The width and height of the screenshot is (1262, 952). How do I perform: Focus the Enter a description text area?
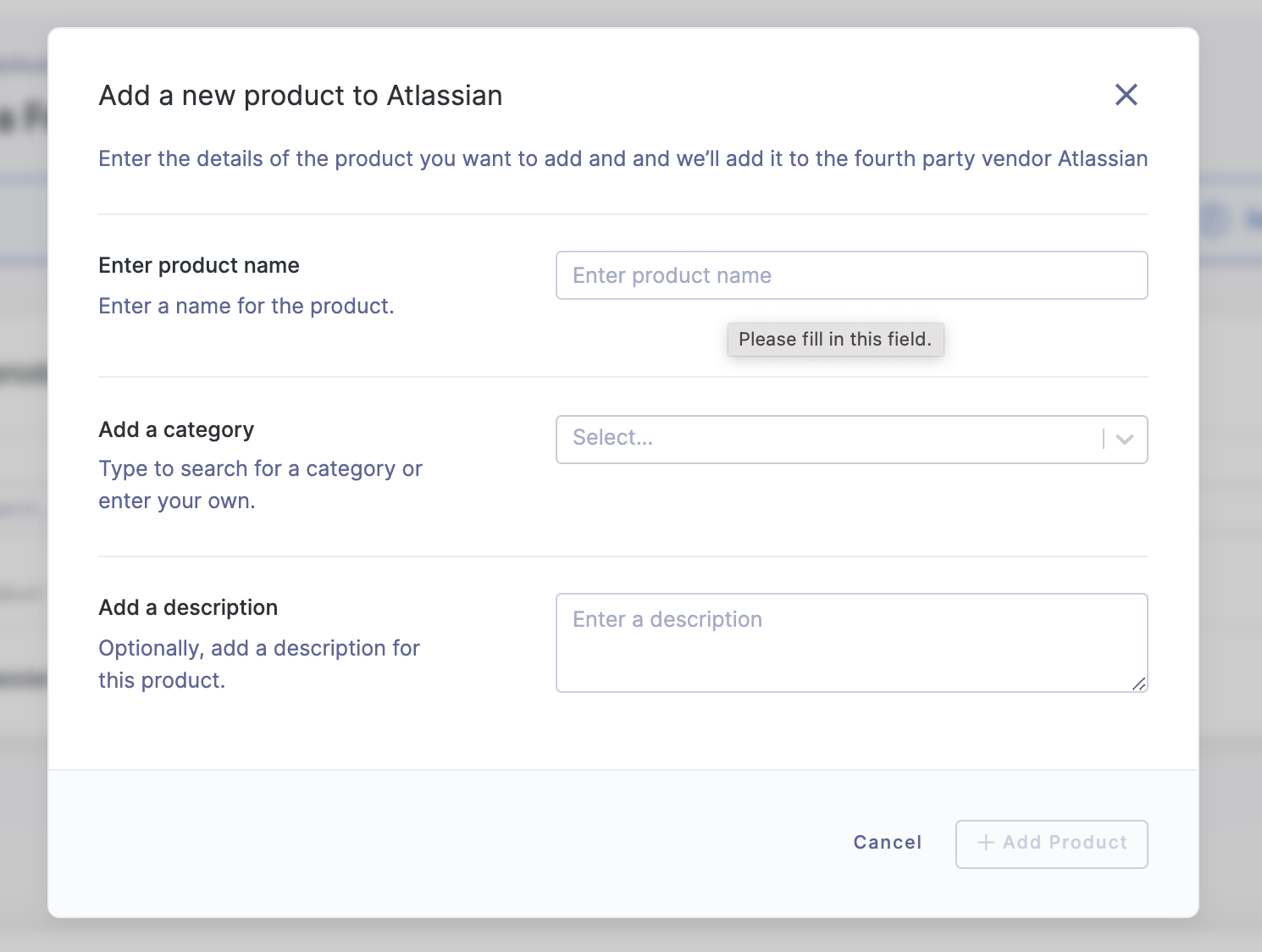pos(851,643)
